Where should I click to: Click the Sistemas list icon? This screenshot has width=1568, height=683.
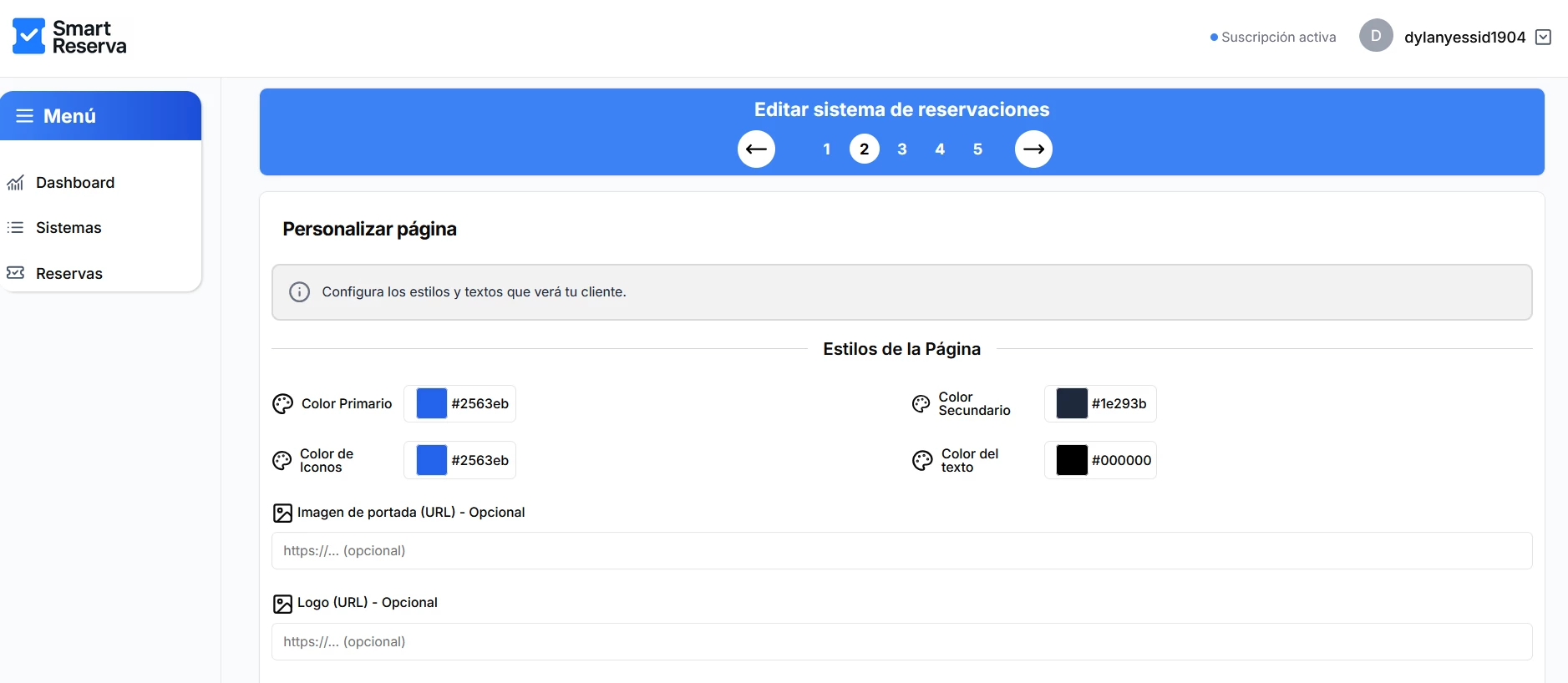15,228
